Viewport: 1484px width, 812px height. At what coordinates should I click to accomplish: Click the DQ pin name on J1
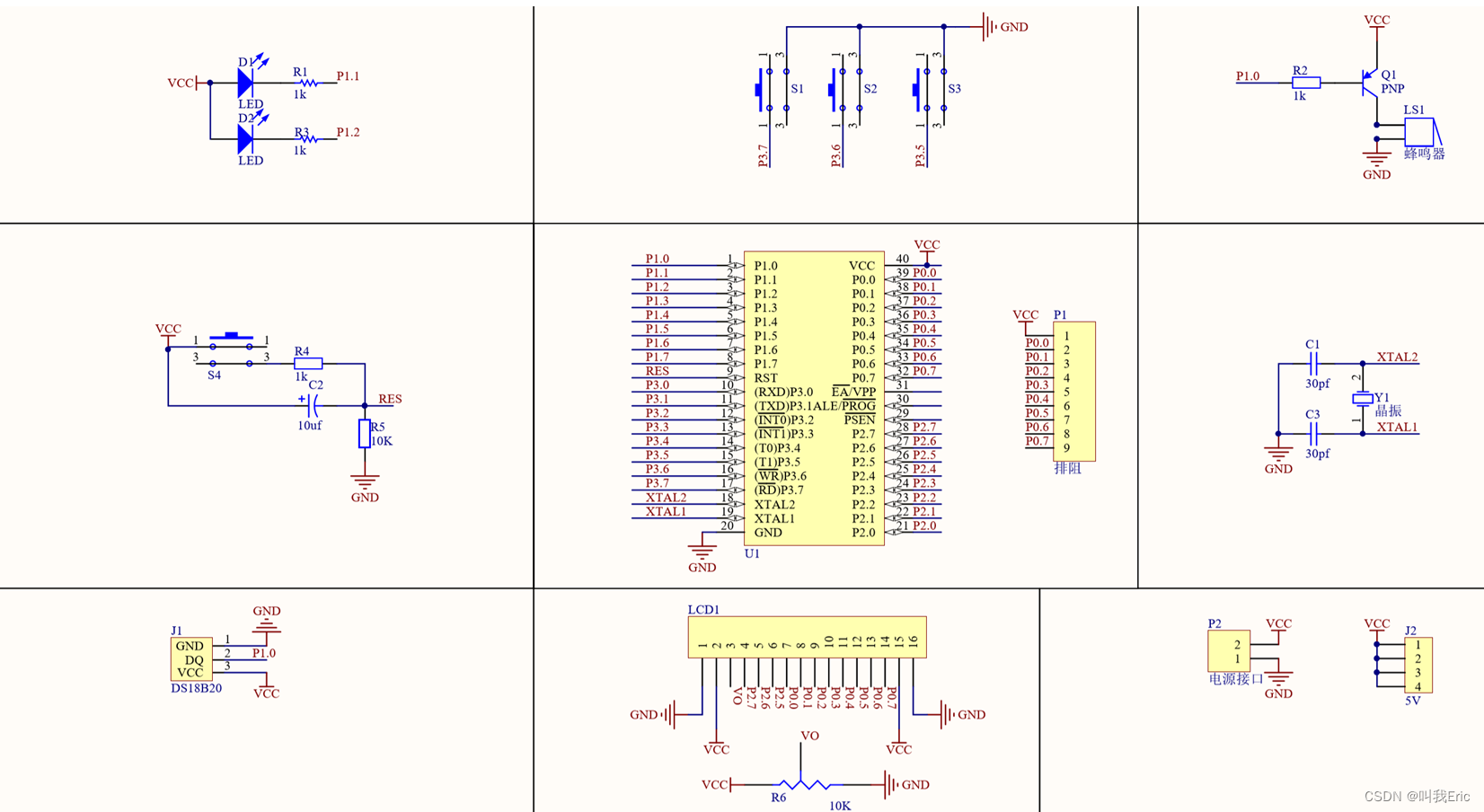194,659
